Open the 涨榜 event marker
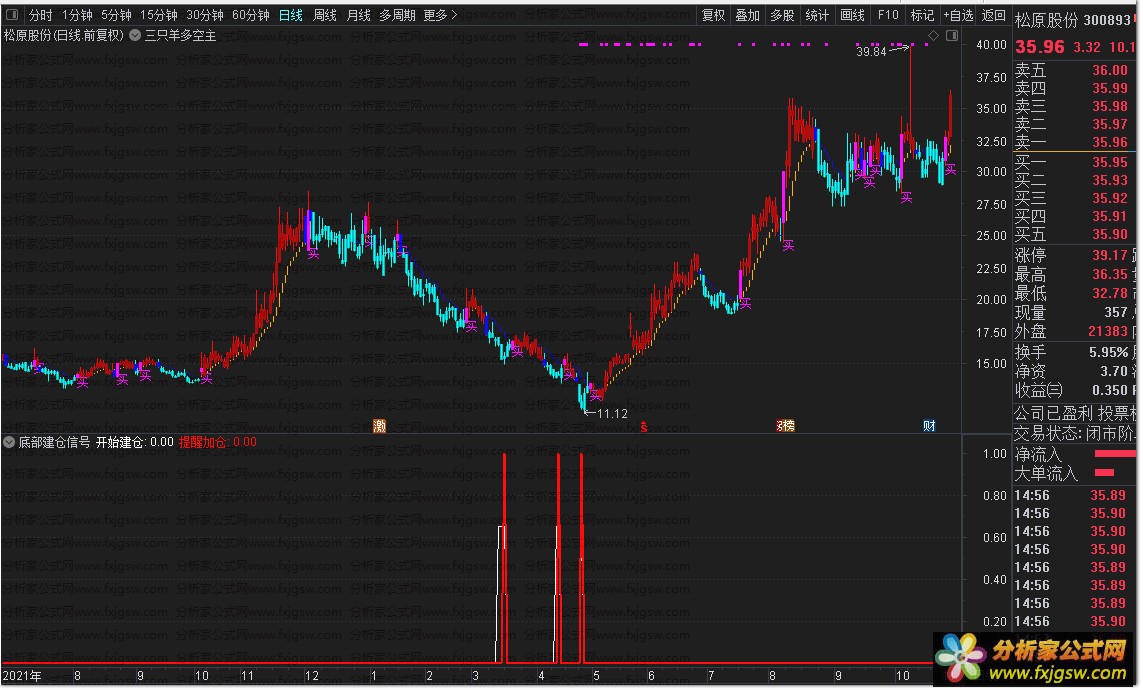The image size is (1143, 690). click(785, 426)
